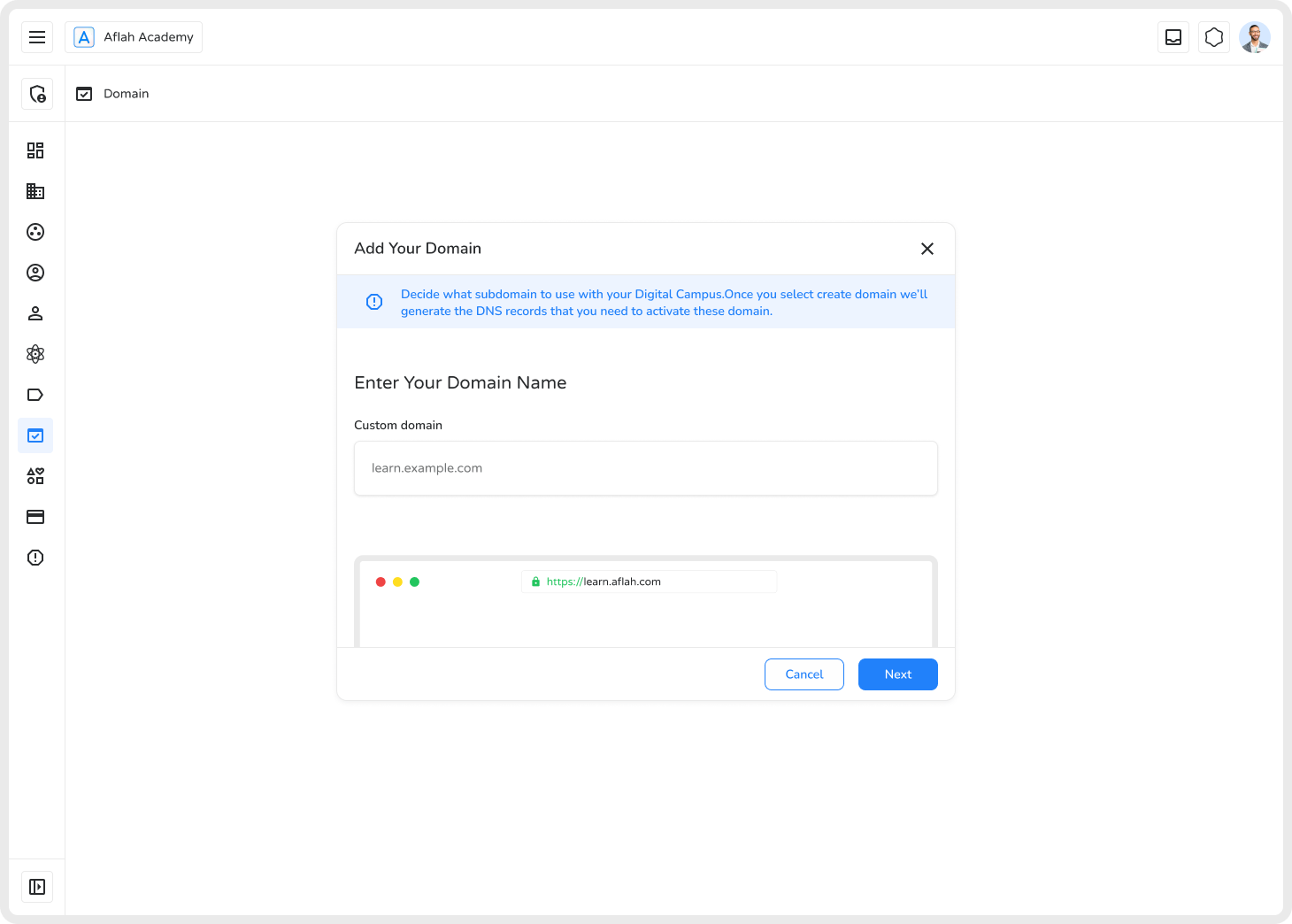Image resolution: width=1292 pixels, height=924 pixels.
Task: Select the building icon in sidebar
Action: click(x=35, y=191)
